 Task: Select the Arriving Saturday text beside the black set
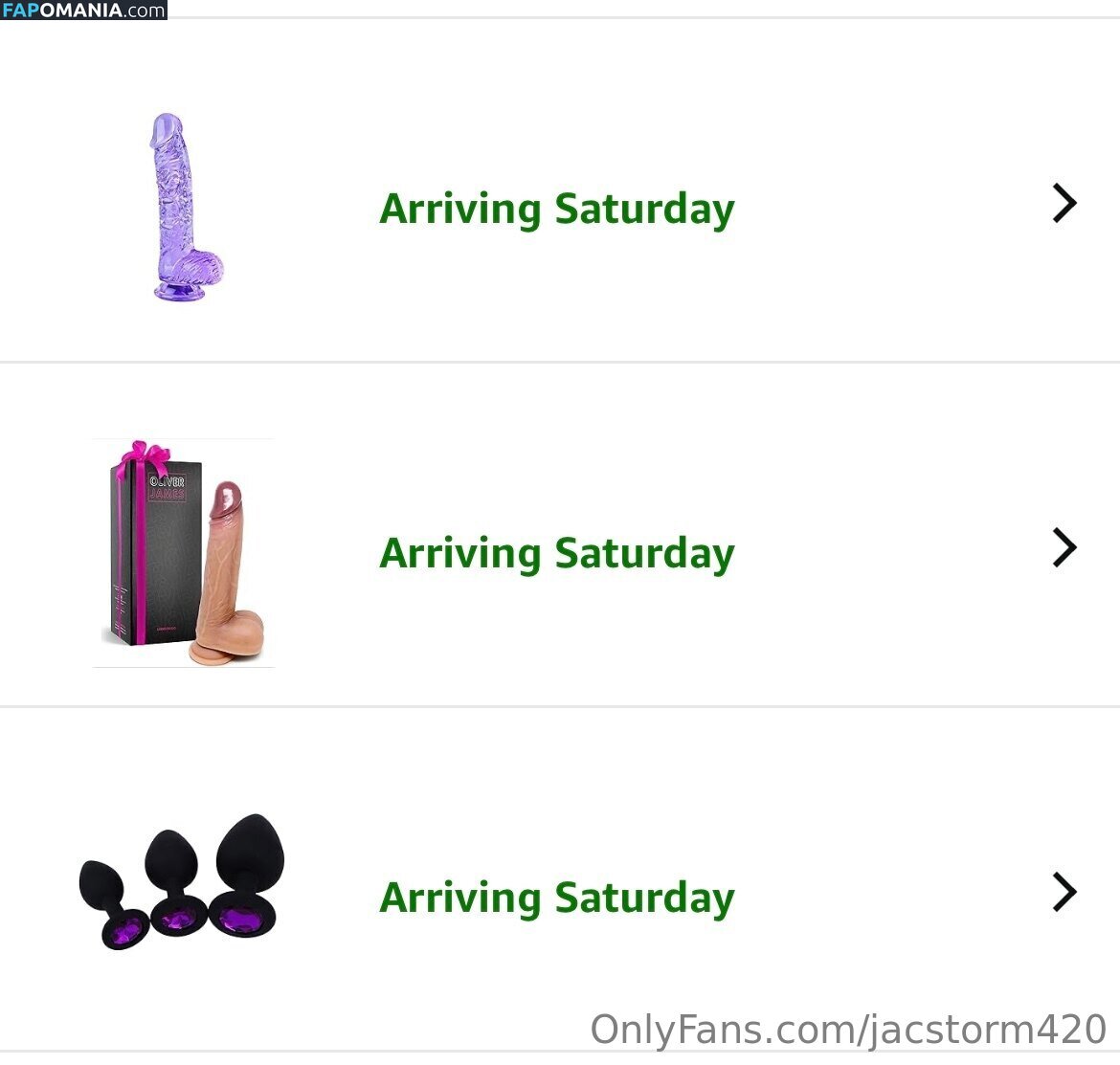(556, 898)
